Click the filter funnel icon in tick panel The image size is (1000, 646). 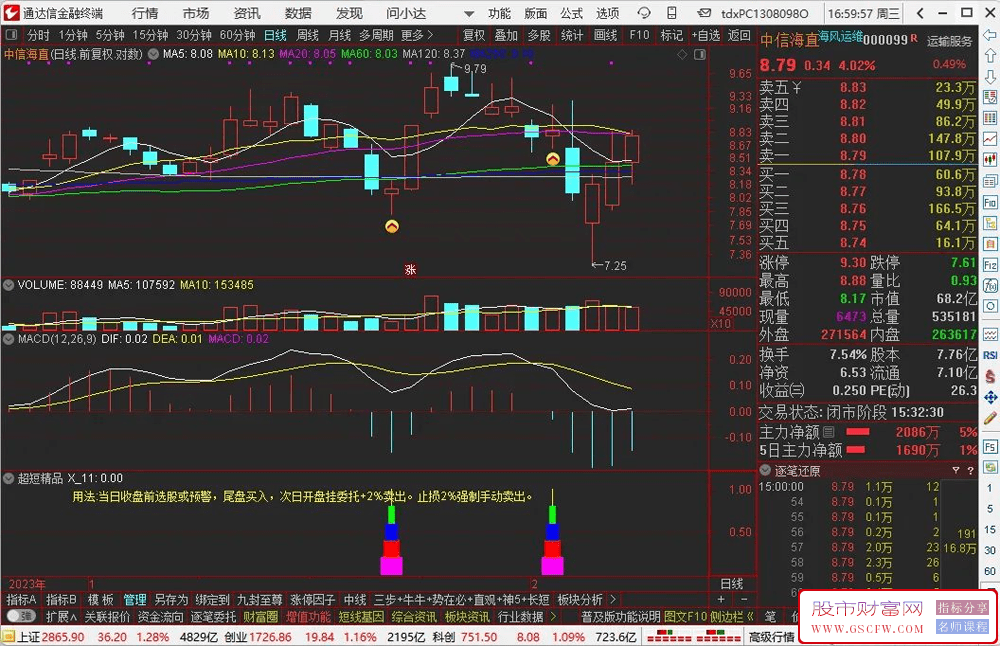(955, 471)
